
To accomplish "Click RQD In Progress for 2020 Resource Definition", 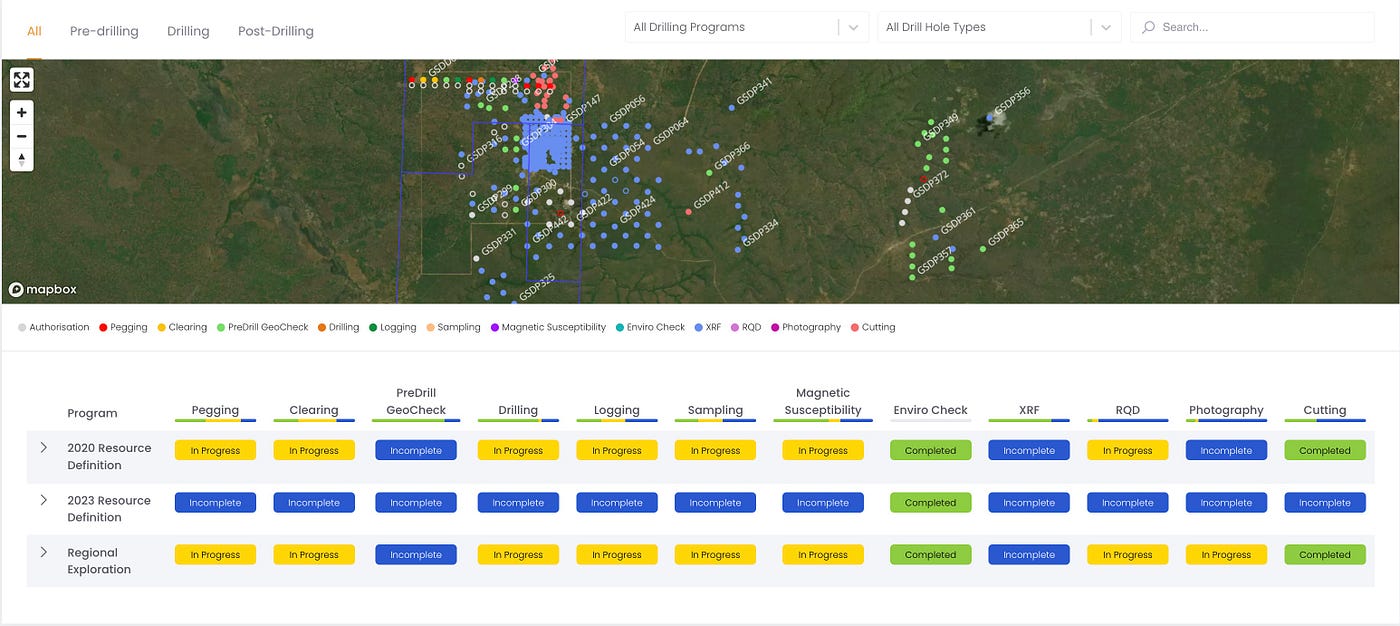I will click(x=1127, y=451).
